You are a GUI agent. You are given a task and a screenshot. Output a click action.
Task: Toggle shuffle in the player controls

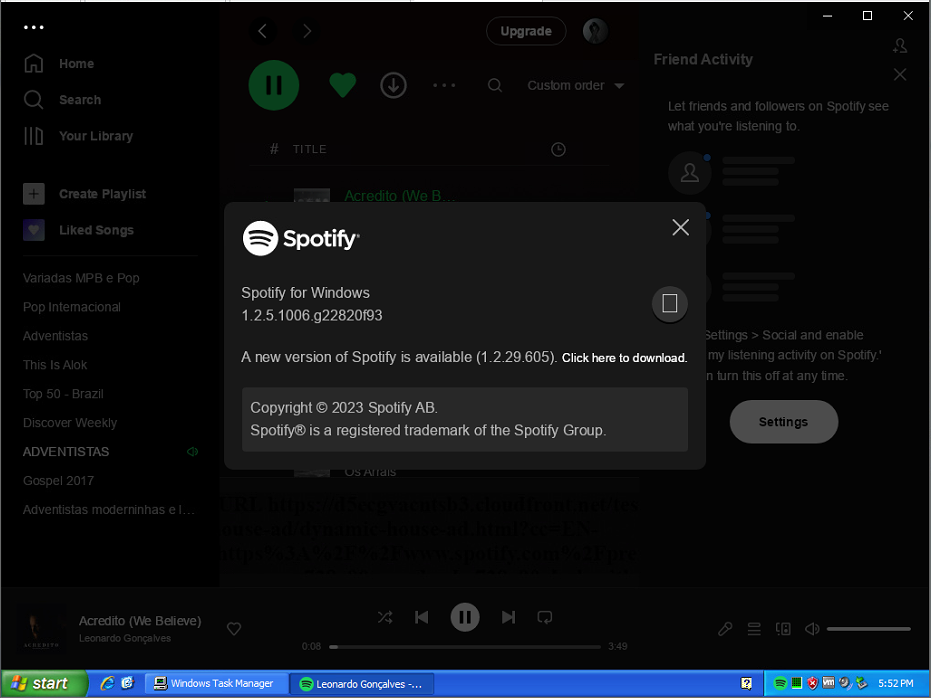coord(385,618)
